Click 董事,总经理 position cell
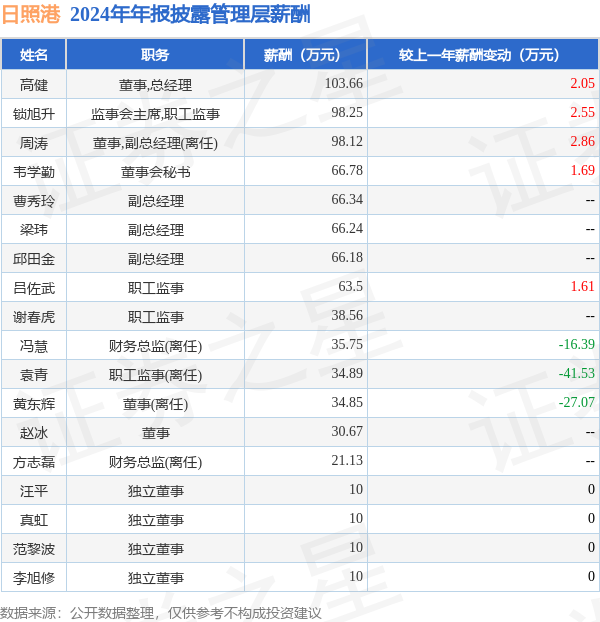This screenshot has height=622, width=600. pos(155,85)
